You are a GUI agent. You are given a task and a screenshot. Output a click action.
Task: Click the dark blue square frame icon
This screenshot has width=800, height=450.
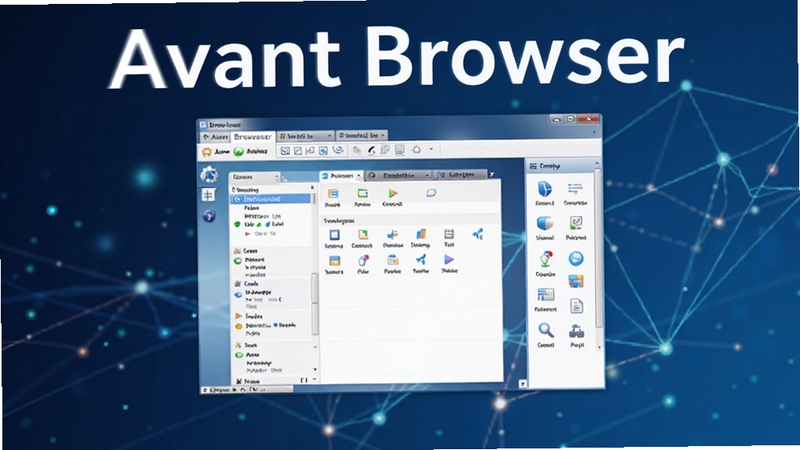[334, 235]
